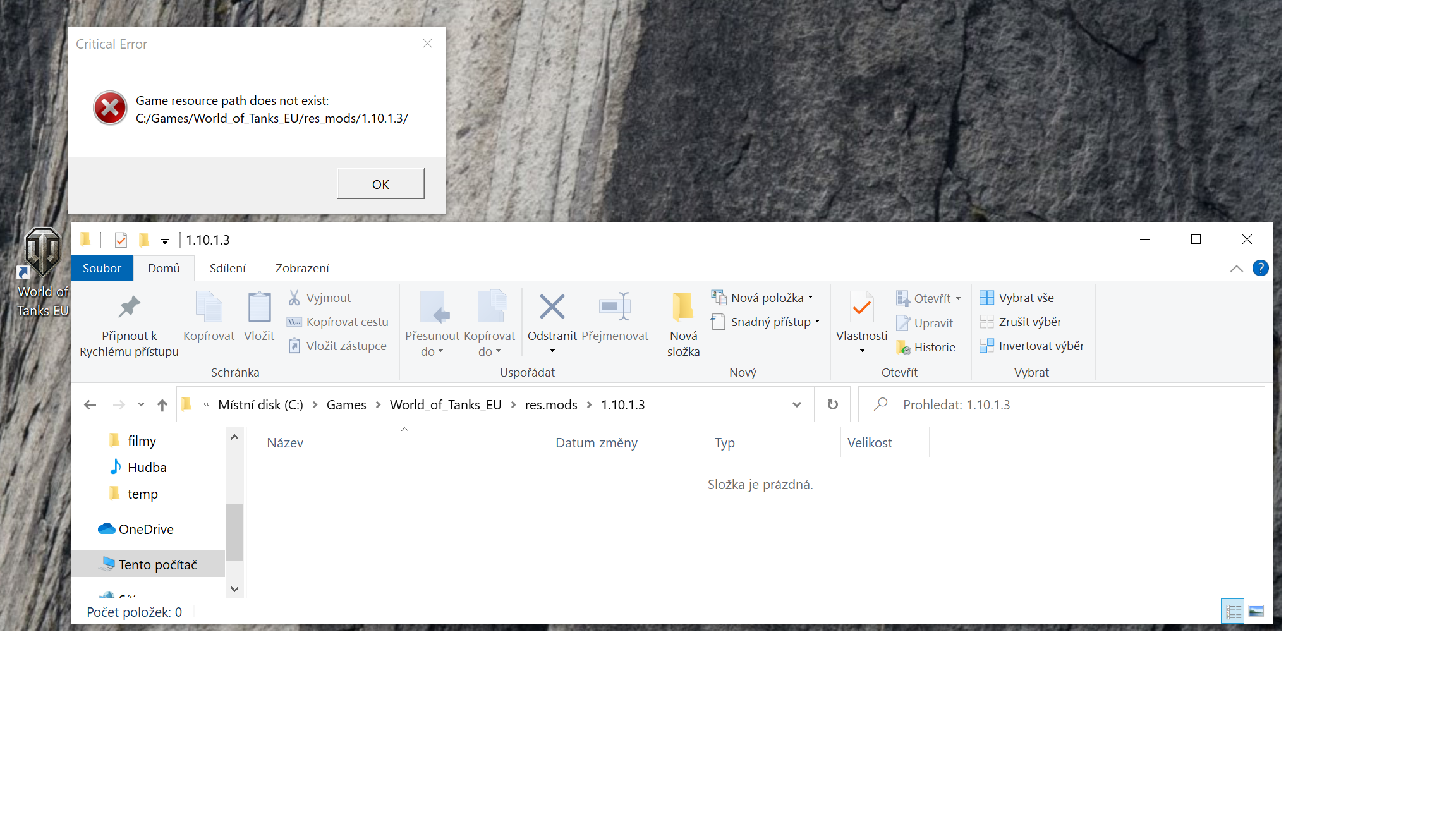1456x819 pixels.
Task: Click Upravit in the ribbon
Action: click(925, 323)
